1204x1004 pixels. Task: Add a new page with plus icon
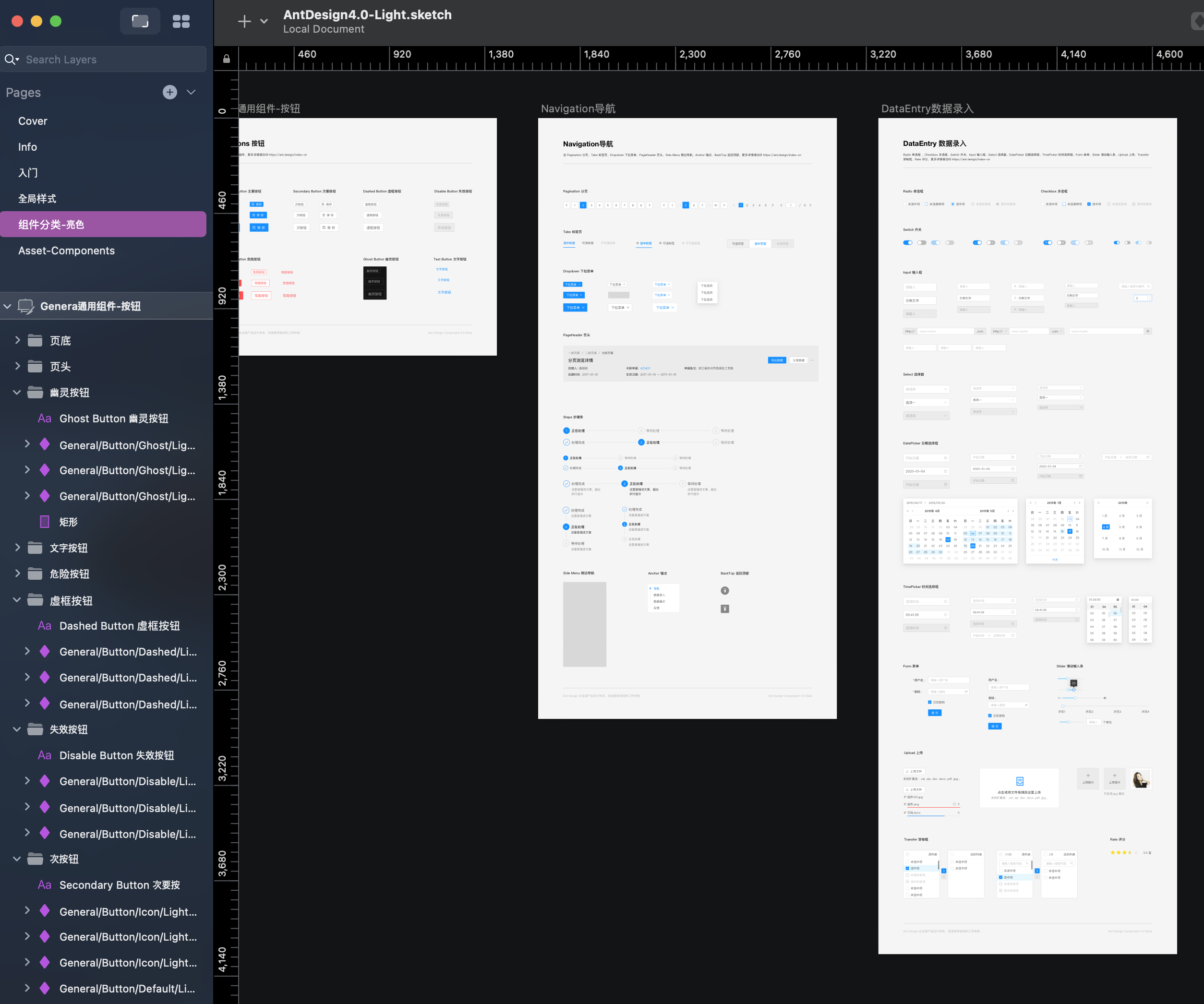pyautogui.click(x=170, y=92)
